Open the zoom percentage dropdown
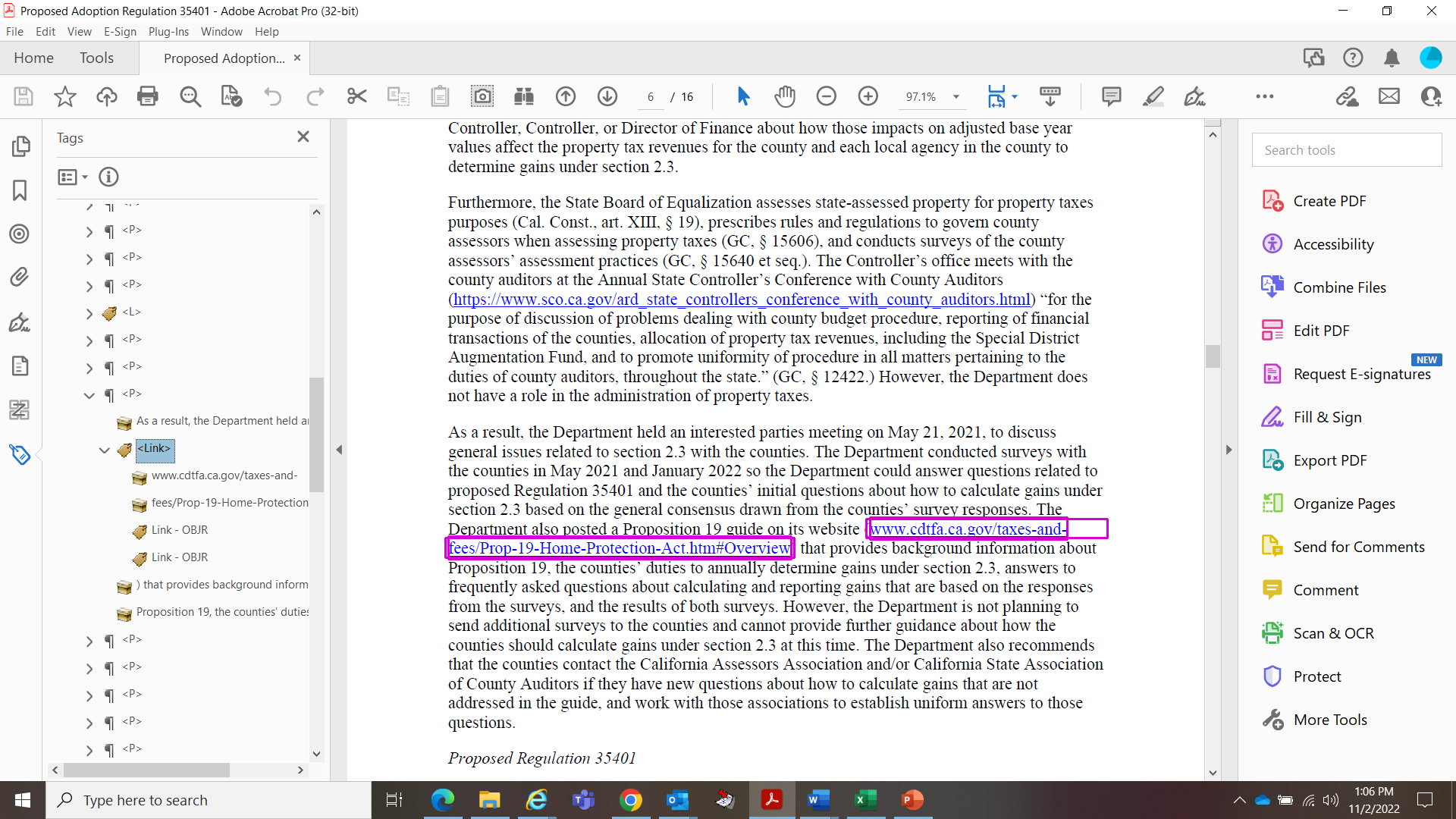The height and width of the screenshot is (819, 1456). click(956, 96)
